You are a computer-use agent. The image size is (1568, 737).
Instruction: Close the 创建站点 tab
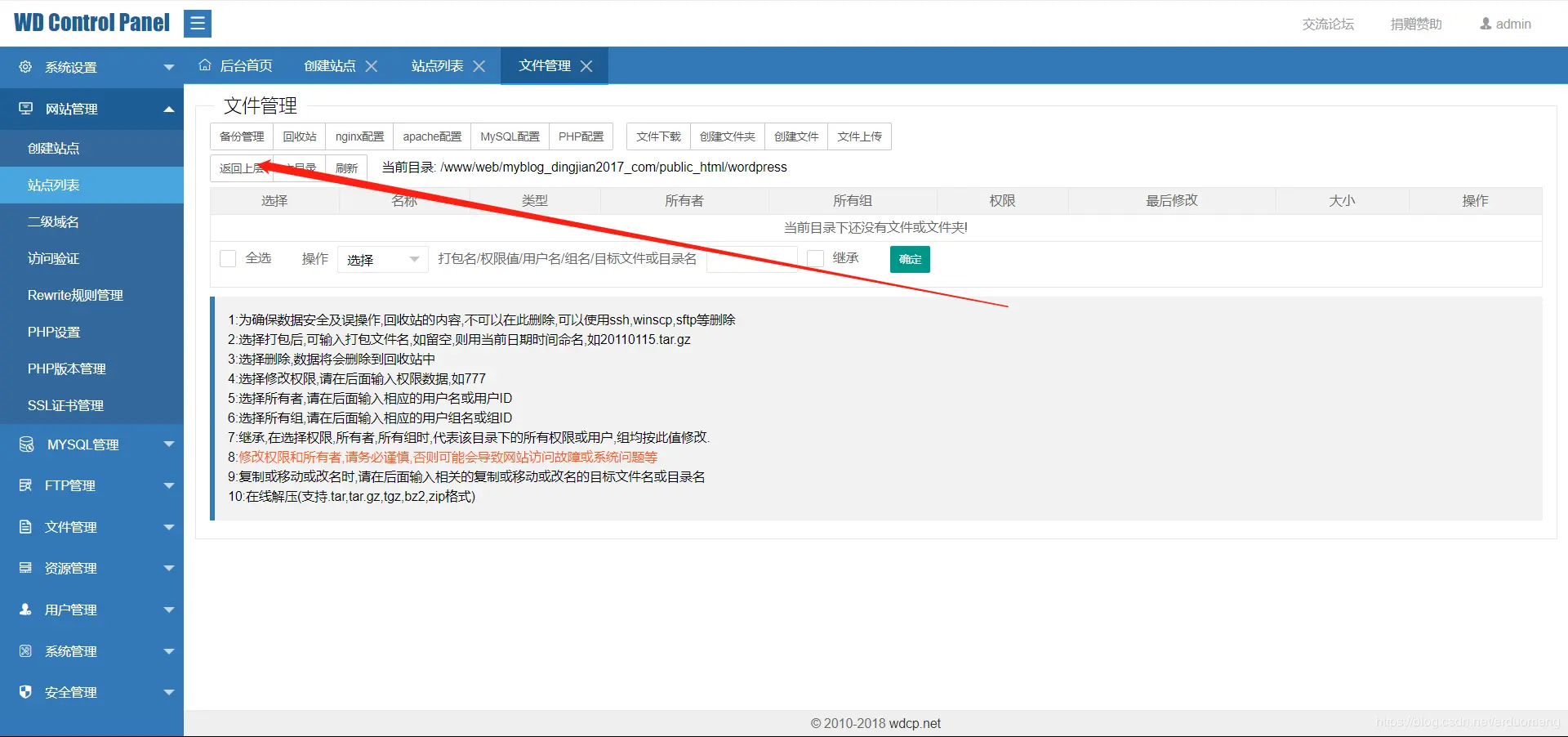coord(372,66)
